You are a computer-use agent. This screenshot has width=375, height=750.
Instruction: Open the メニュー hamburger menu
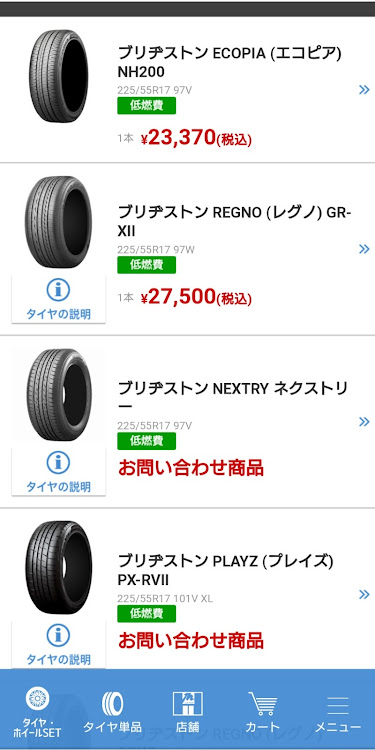[x=338, y=706]
